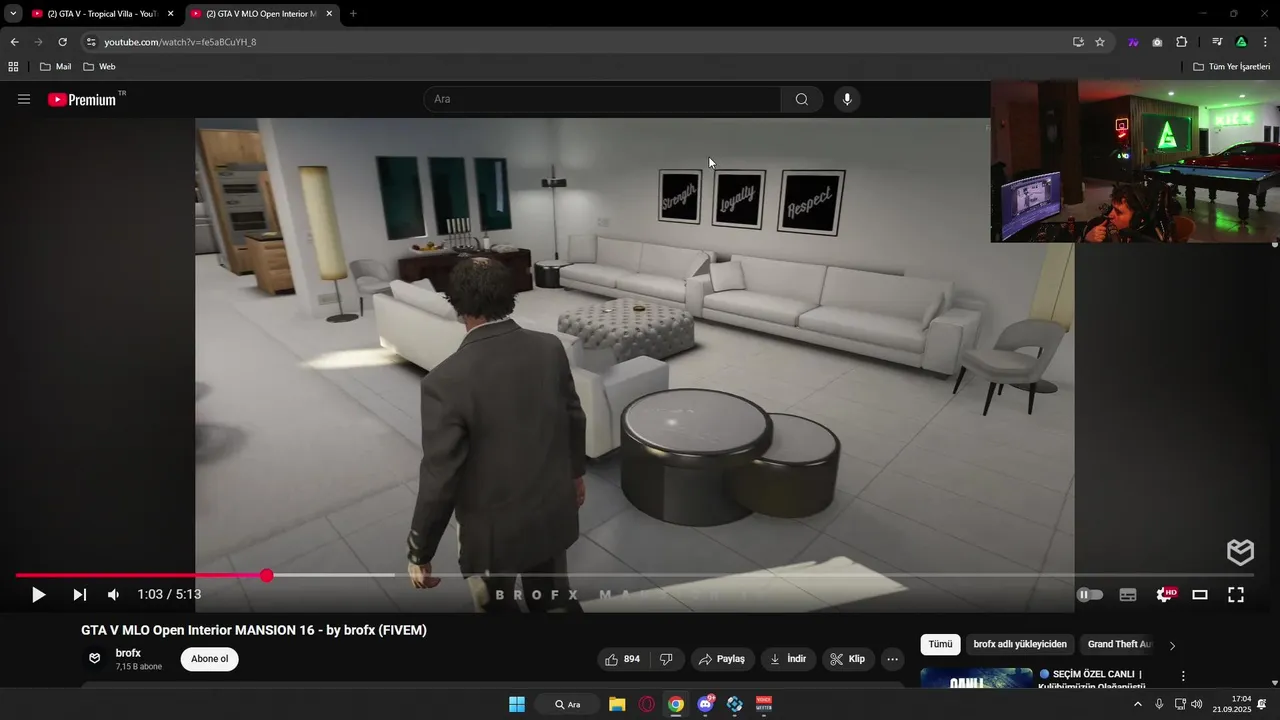Open options menu for SEÇİM ÖZEL CANLI video
The image size is (1280, 720).
click(x=1183, y=676)
